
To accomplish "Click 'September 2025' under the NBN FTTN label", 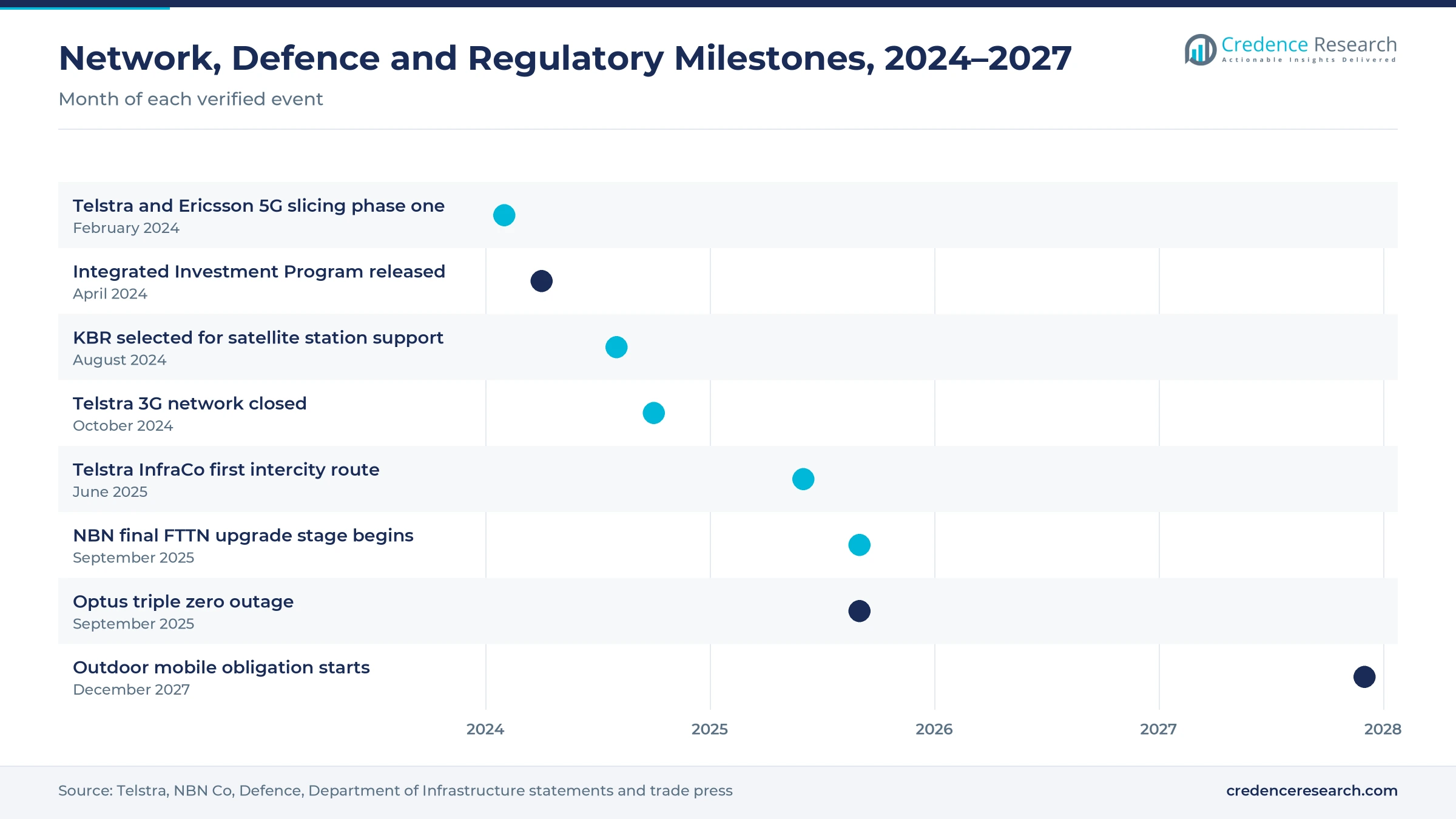I will [x=133, y=558].
